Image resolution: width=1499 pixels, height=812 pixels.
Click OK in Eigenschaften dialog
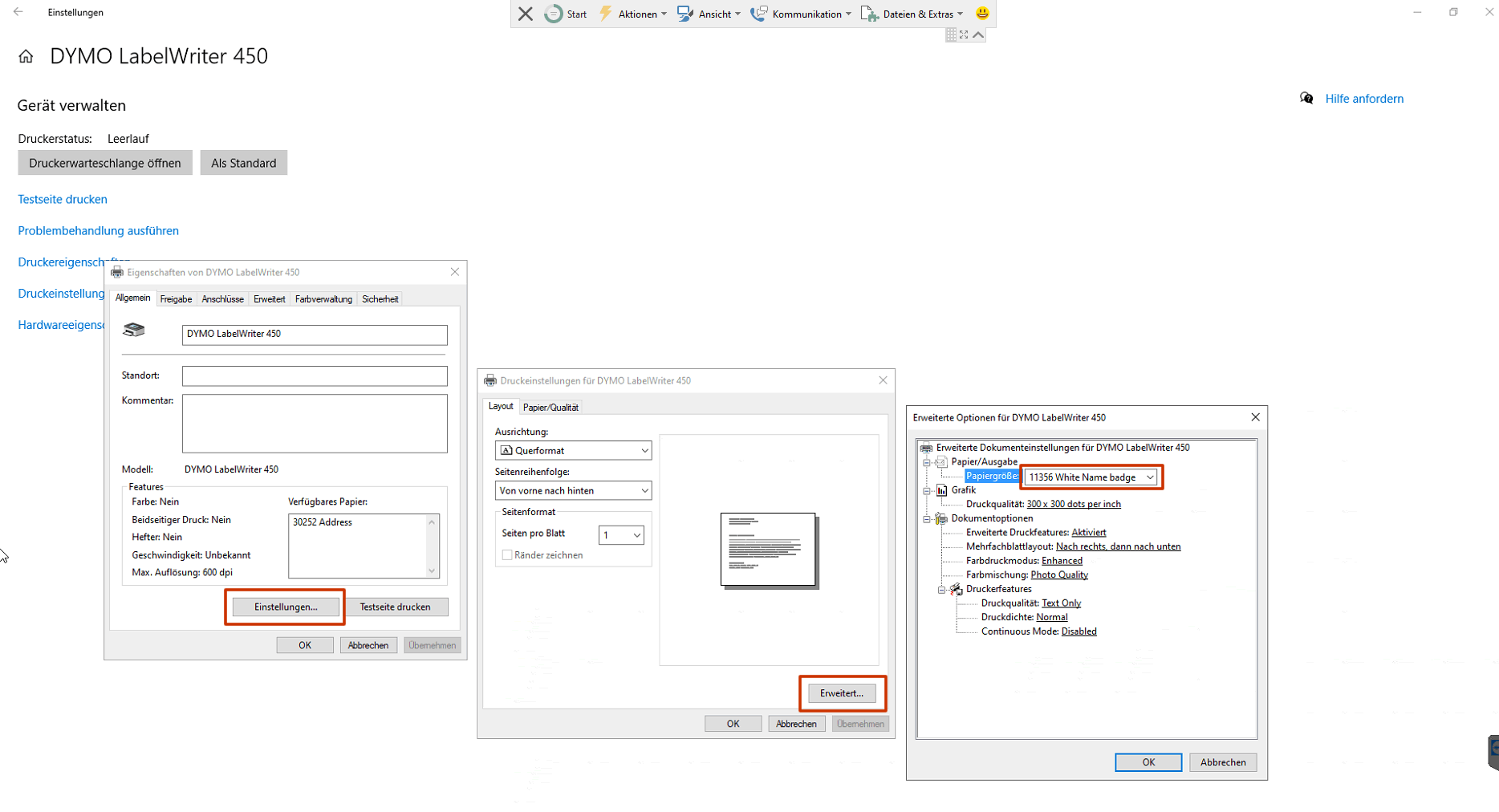tap(305, 645)
